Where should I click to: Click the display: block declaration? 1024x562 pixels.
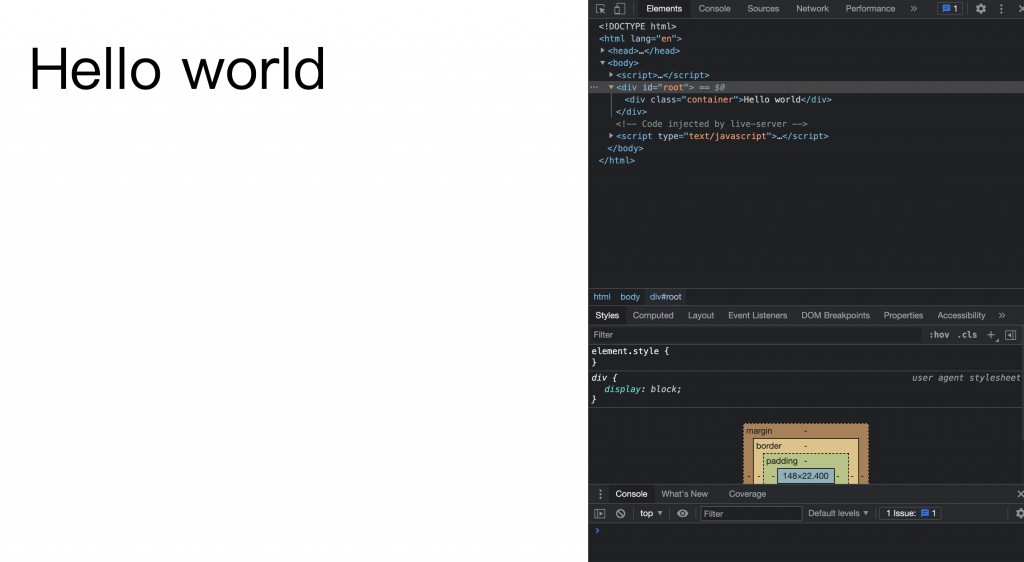click(643, 389)
